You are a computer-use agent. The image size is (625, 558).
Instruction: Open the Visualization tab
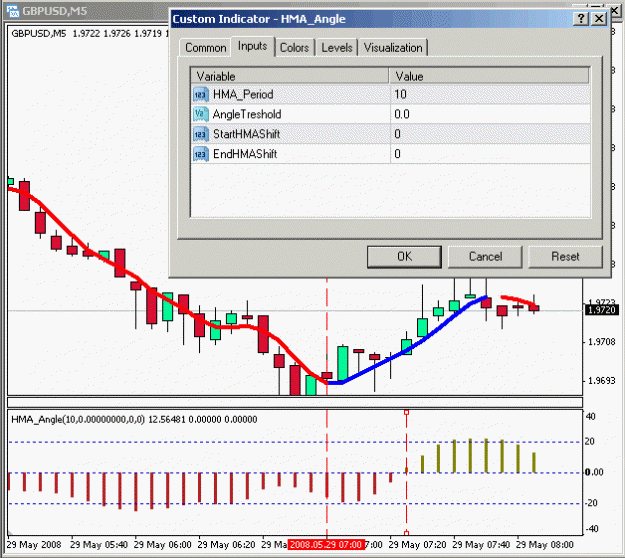point(393,48)
